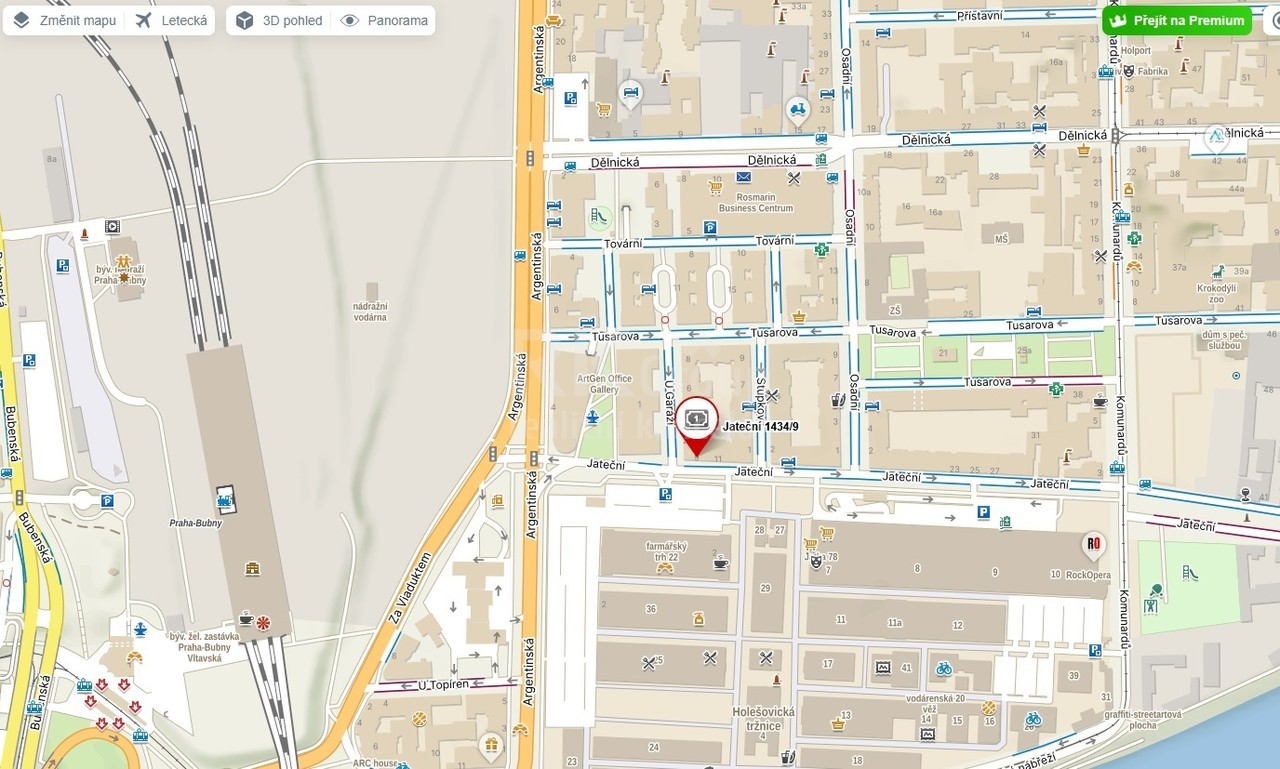Select the coffee cup icon near farmářský trh

pos(720,563)
